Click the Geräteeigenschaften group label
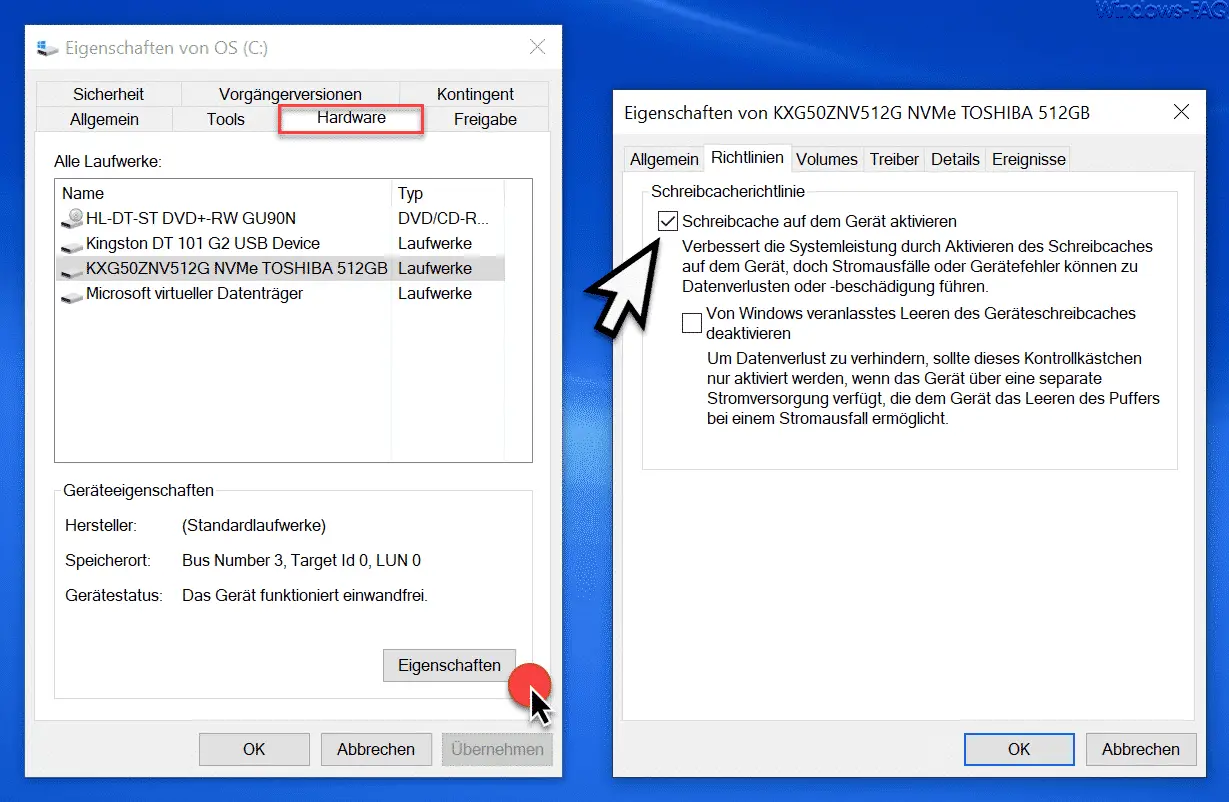Screen dimensions: 1229x802 (x=138, y=491)
